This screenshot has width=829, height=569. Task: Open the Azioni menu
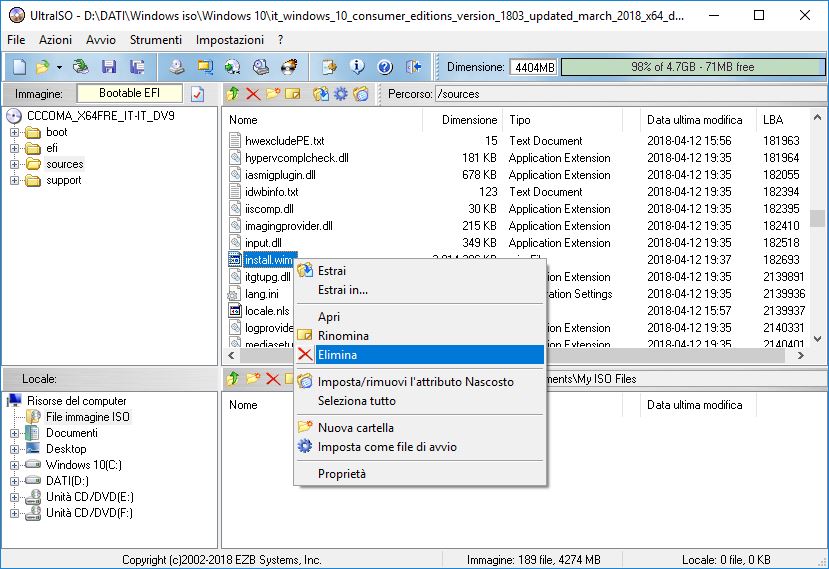(56, 40)
